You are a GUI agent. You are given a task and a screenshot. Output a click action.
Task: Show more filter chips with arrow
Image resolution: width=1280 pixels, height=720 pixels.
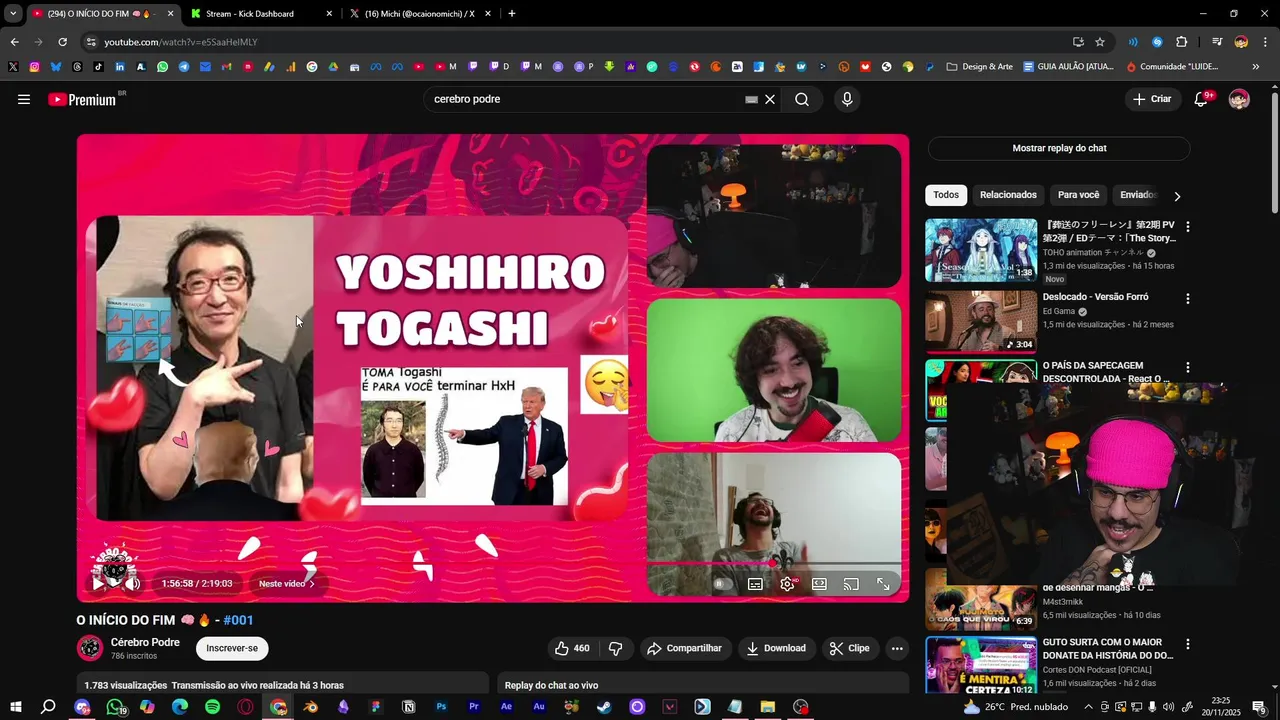click(x=1177, y=196)
